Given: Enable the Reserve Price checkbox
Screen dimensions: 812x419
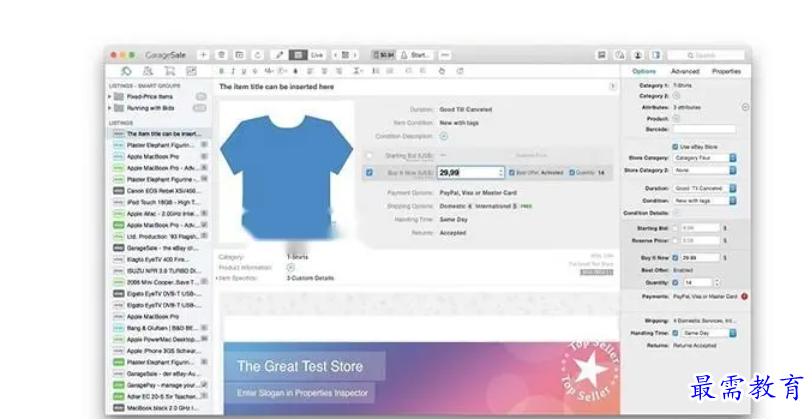Looking at the screenshot, I should point(675,240).
